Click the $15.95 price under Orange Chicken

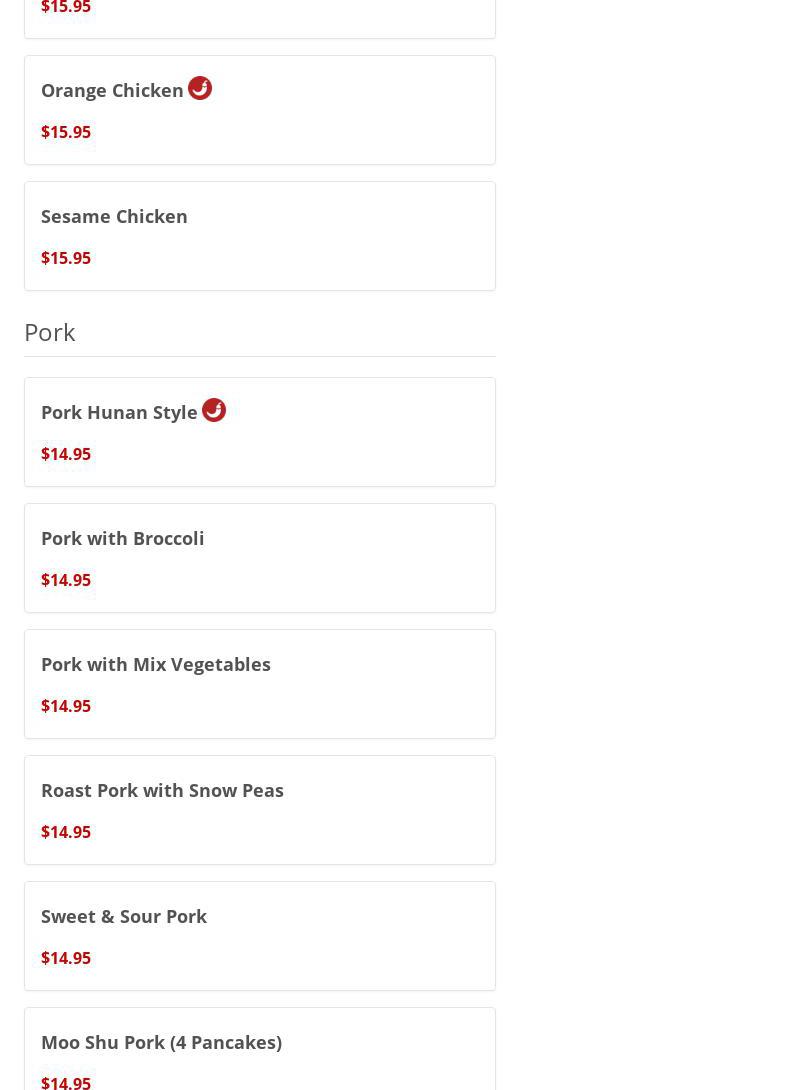point(66,132)
